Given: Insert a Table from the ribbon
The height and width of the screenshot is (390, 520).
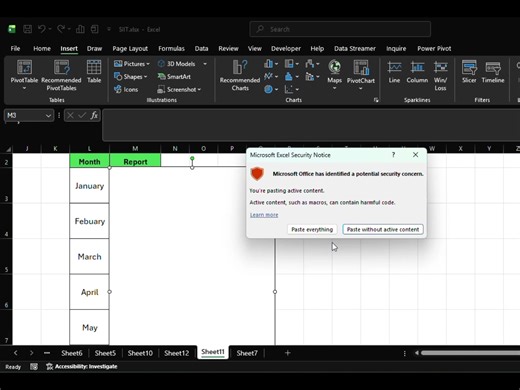Looking at the screenshot, I should point(94,71).
